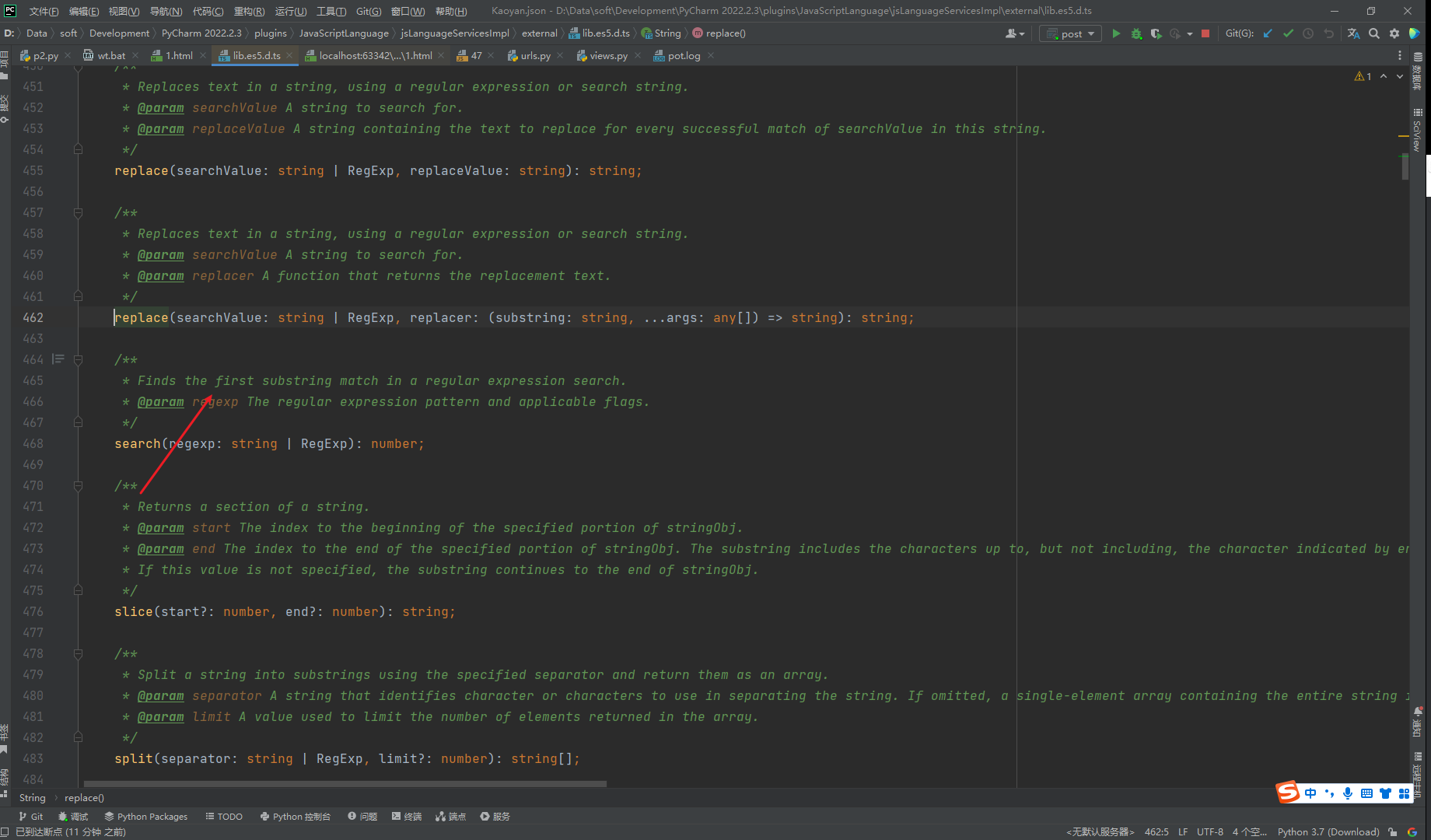Search everywhere using the magnifier icon

(x=1374, y=33)
